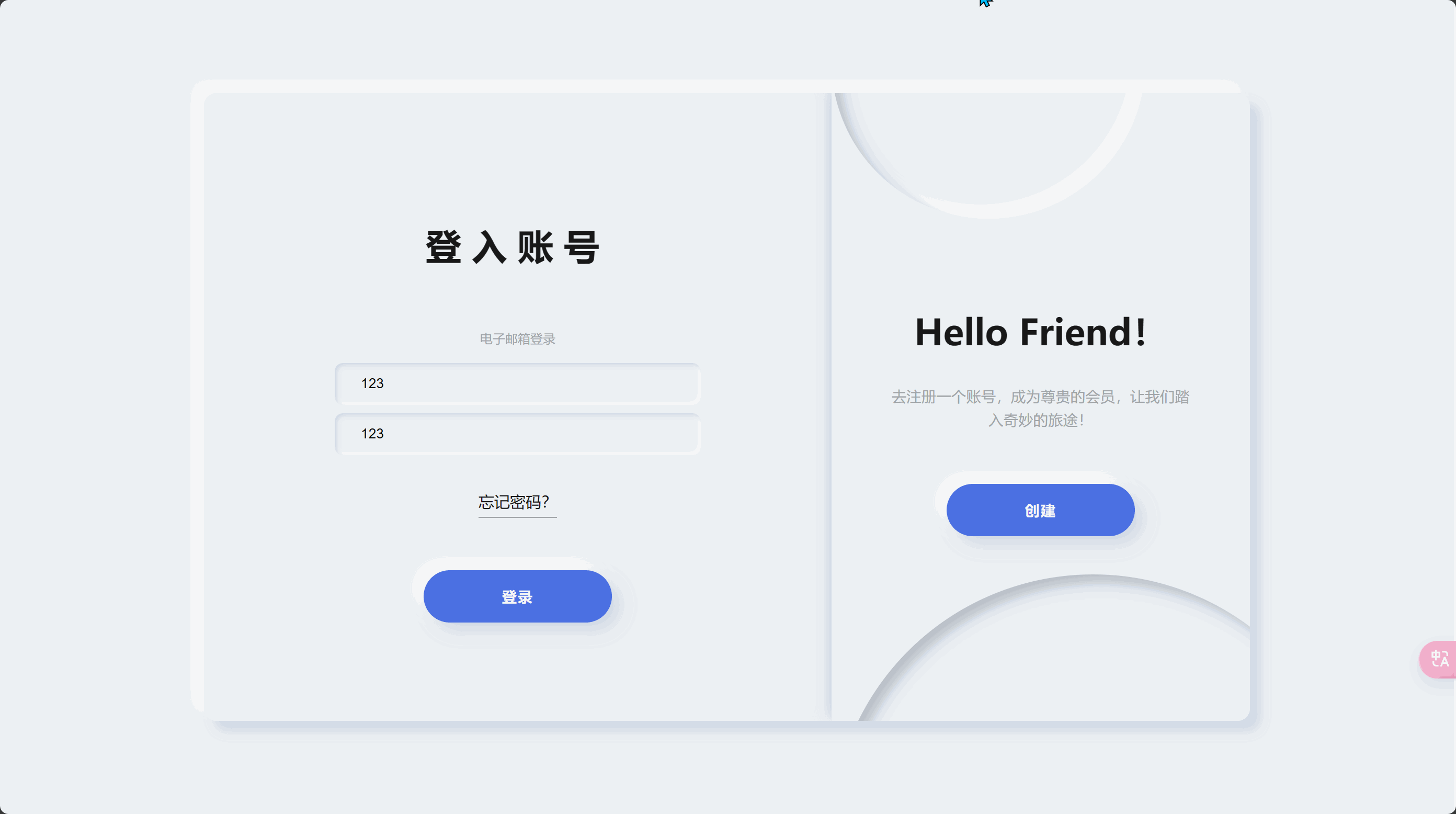Click the 号 character in the title
Screen dimensions: 1456x814
[x=582, y=247]
